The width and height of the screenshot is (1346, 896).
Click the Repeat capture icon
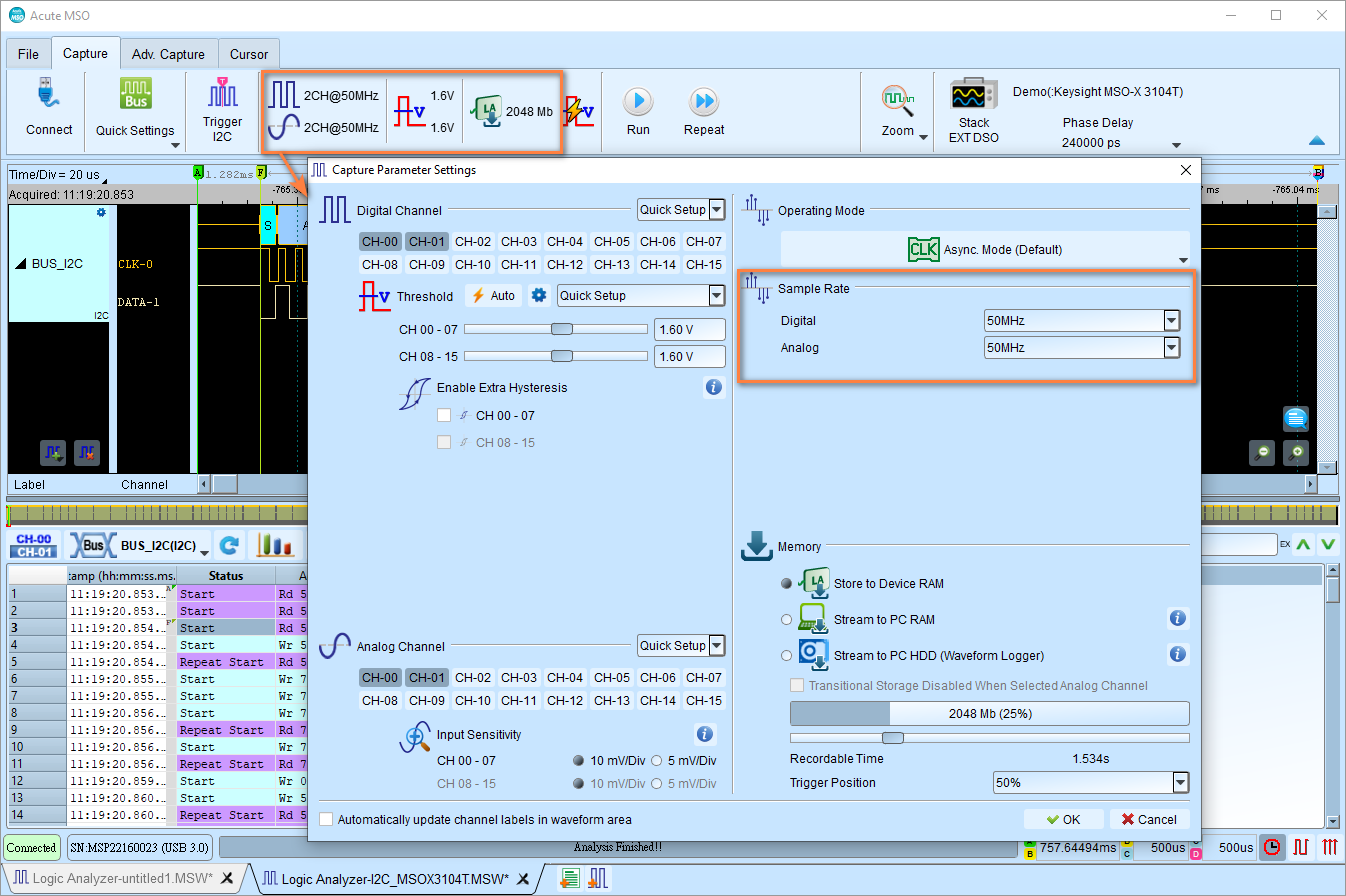click(x=704, y=101)
